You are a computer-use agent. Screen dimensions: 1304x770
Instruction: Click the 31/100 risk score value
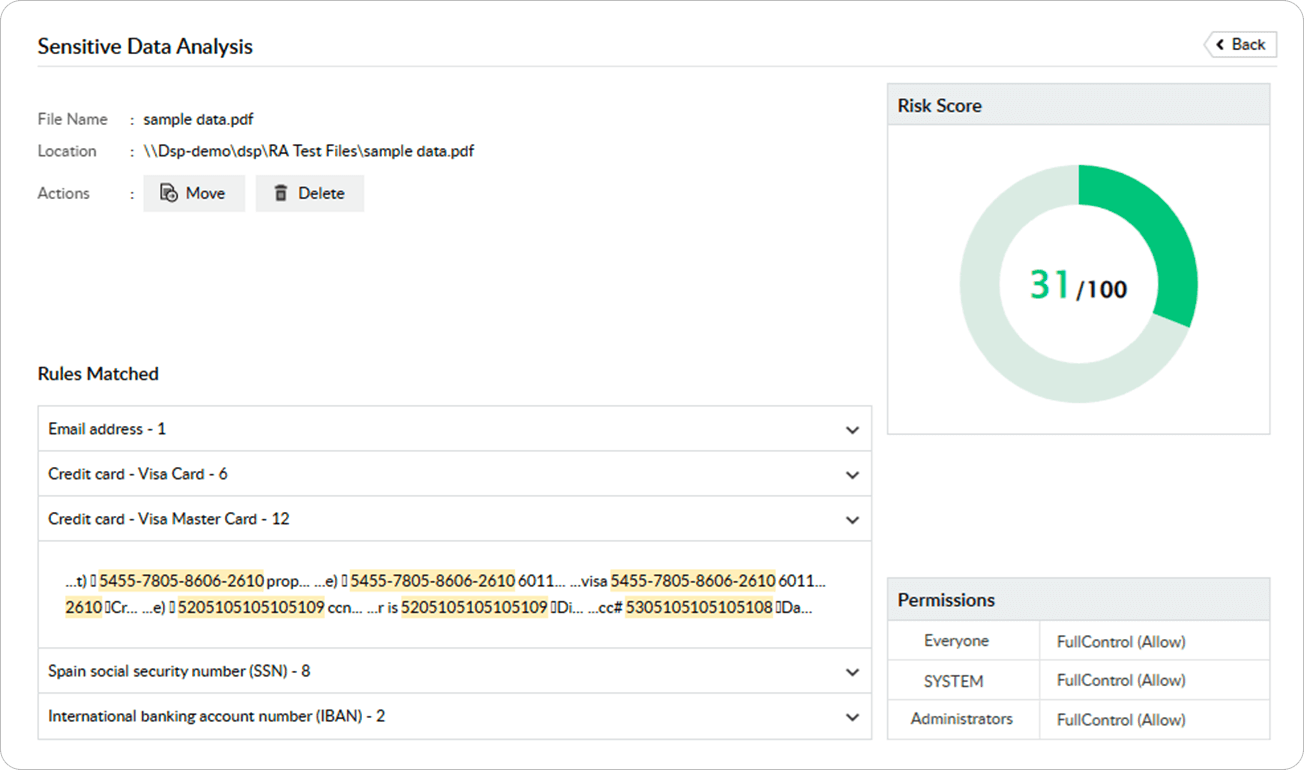coord(1078,287)
